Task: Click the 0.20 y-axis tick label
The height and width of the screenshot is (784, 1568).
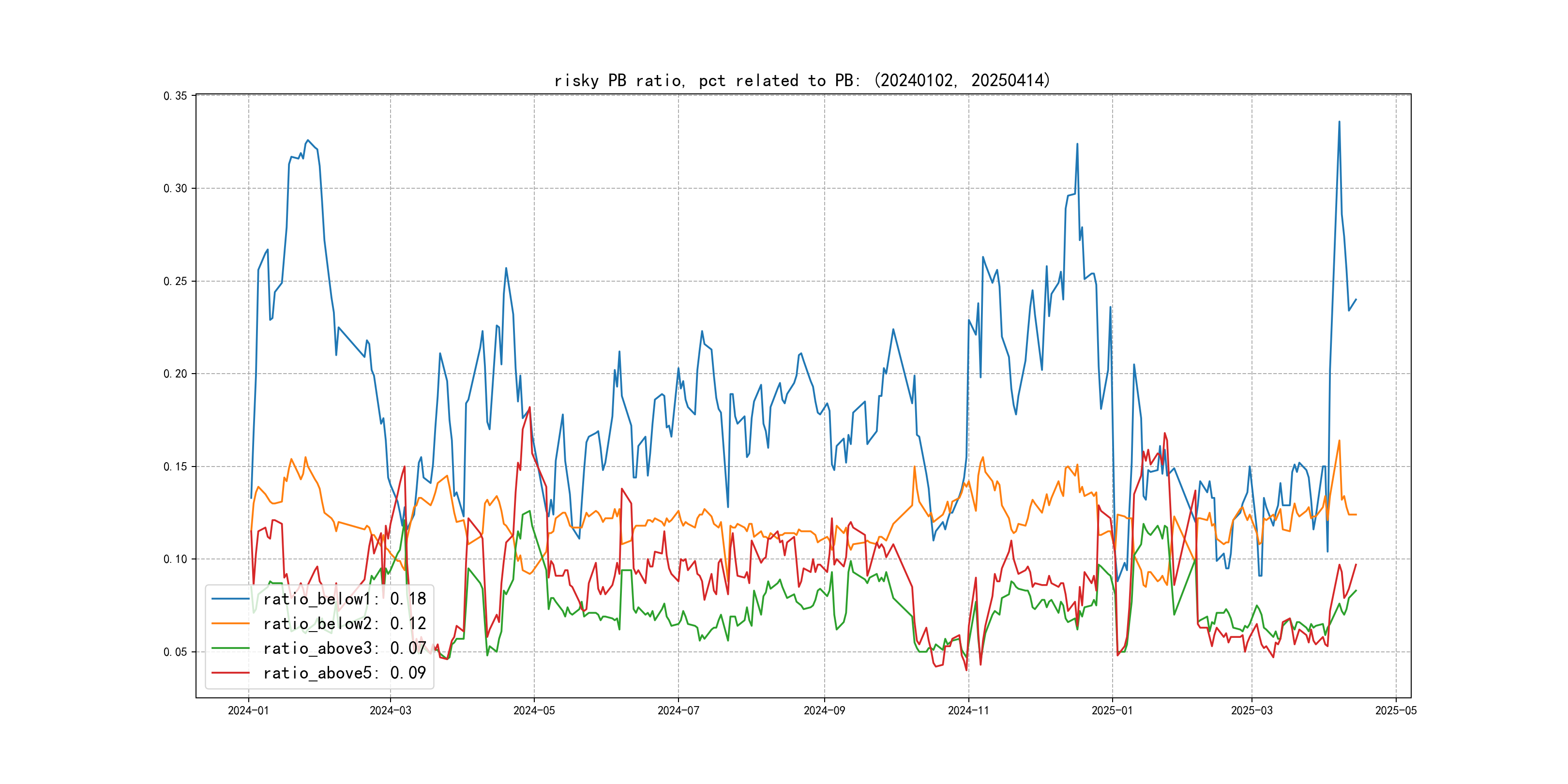Action: [x=175, y=374]
